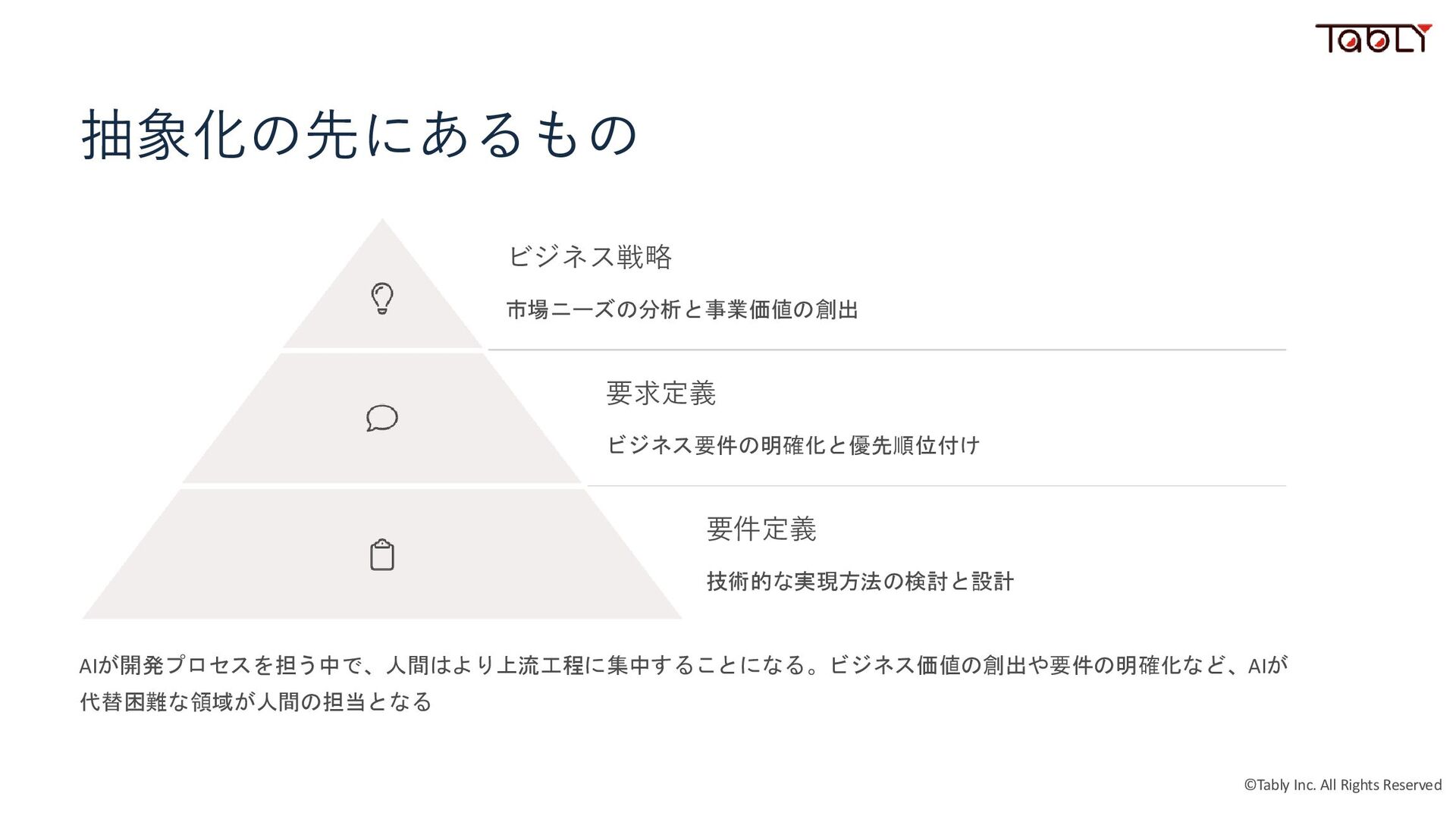Screen dimensions: 1456x819
Task: Click the ビジネス戦略 heading
Action: (589, 257)
